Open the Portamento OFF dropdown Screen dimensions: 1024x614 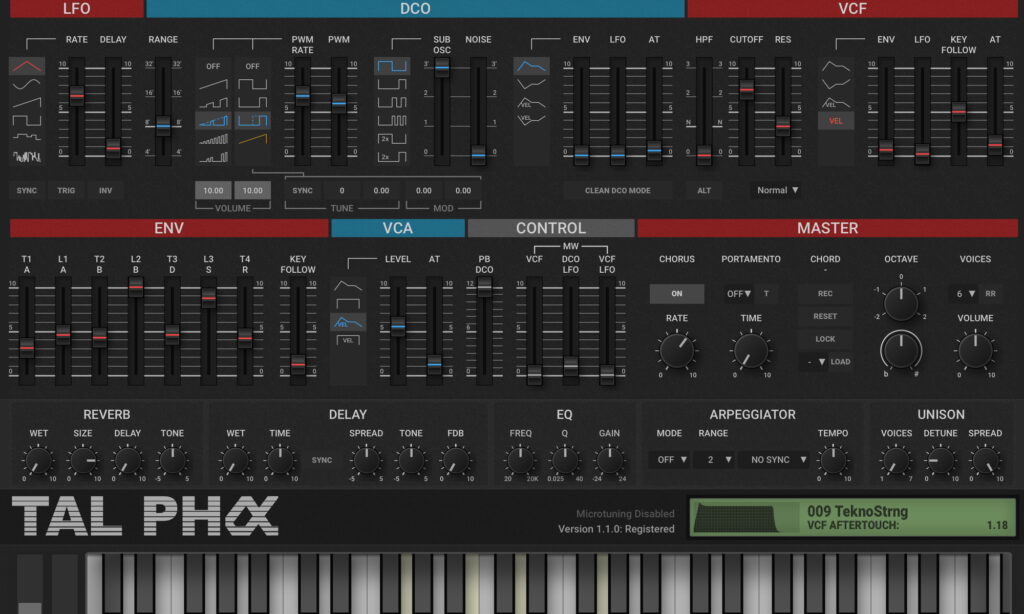pos(739,294)
